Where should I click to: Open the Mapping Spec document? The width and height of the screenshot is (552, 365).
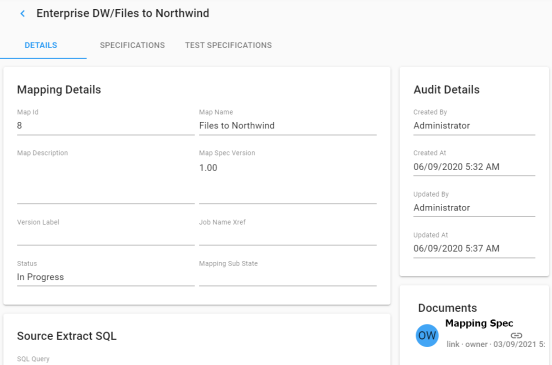[479, 323]
